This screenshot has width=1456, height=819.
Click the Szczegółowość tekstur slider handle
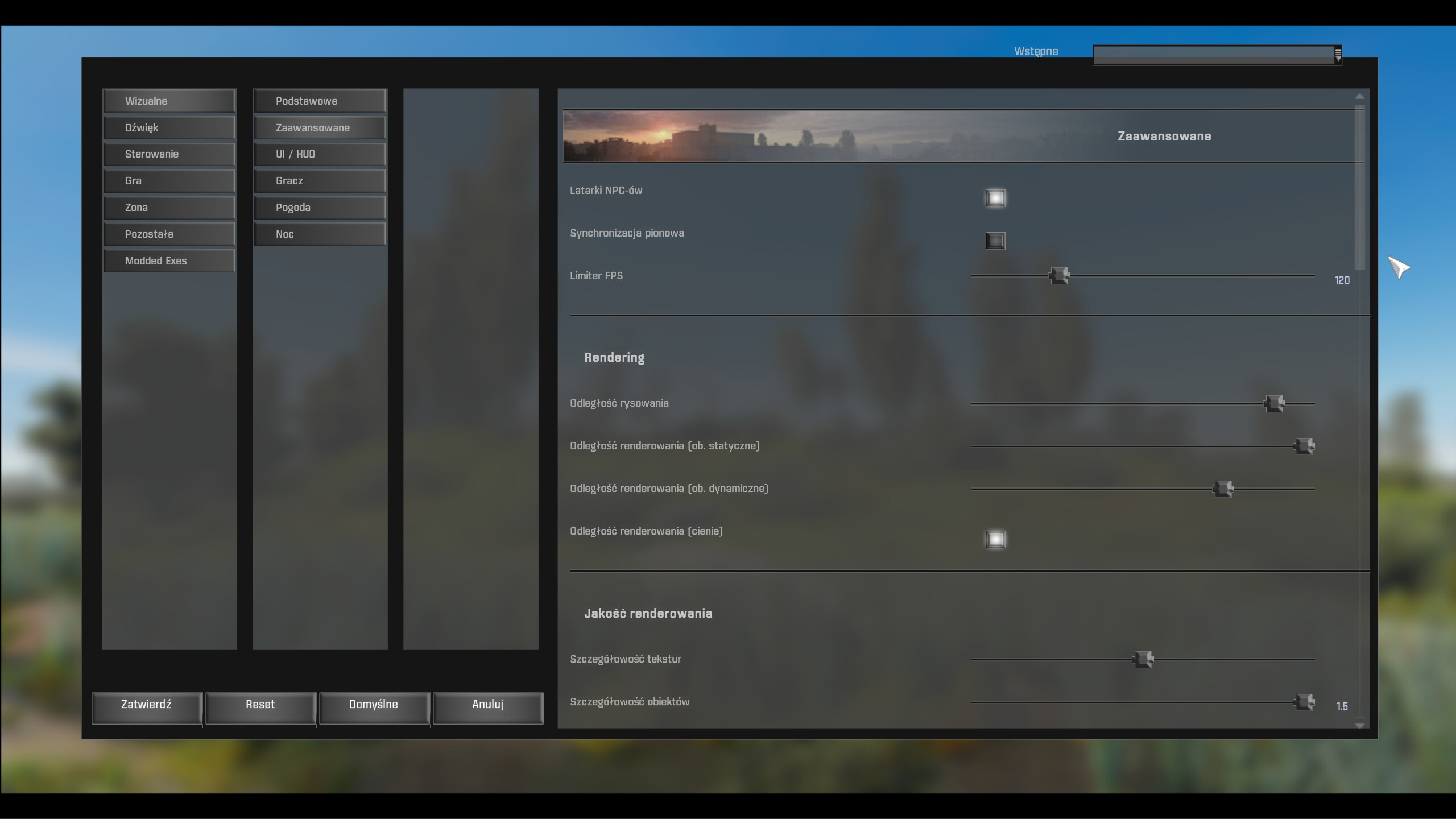click(1143, 659)
